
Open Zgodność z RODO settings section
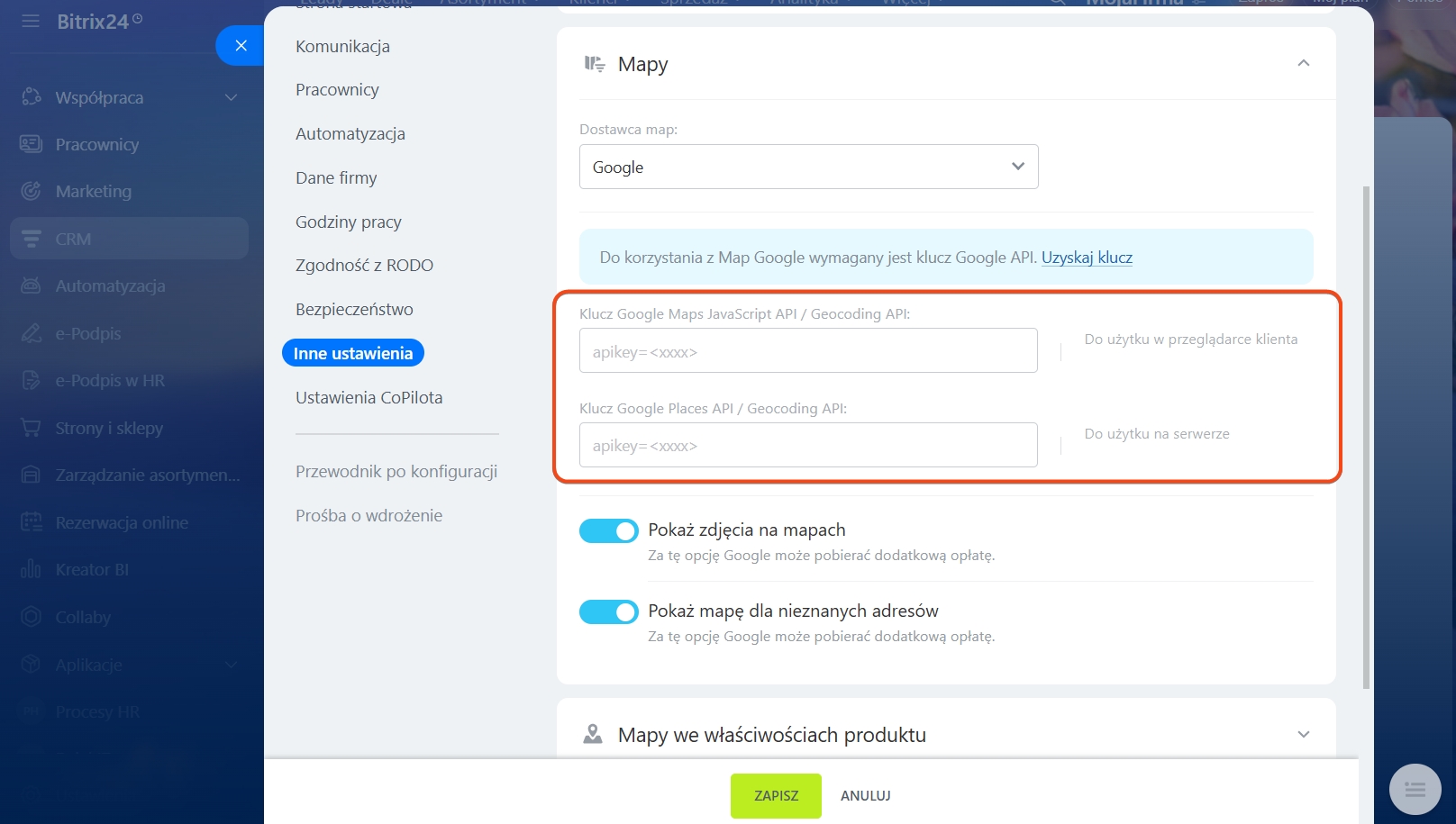pyautogui.click(x=364, y=266)
